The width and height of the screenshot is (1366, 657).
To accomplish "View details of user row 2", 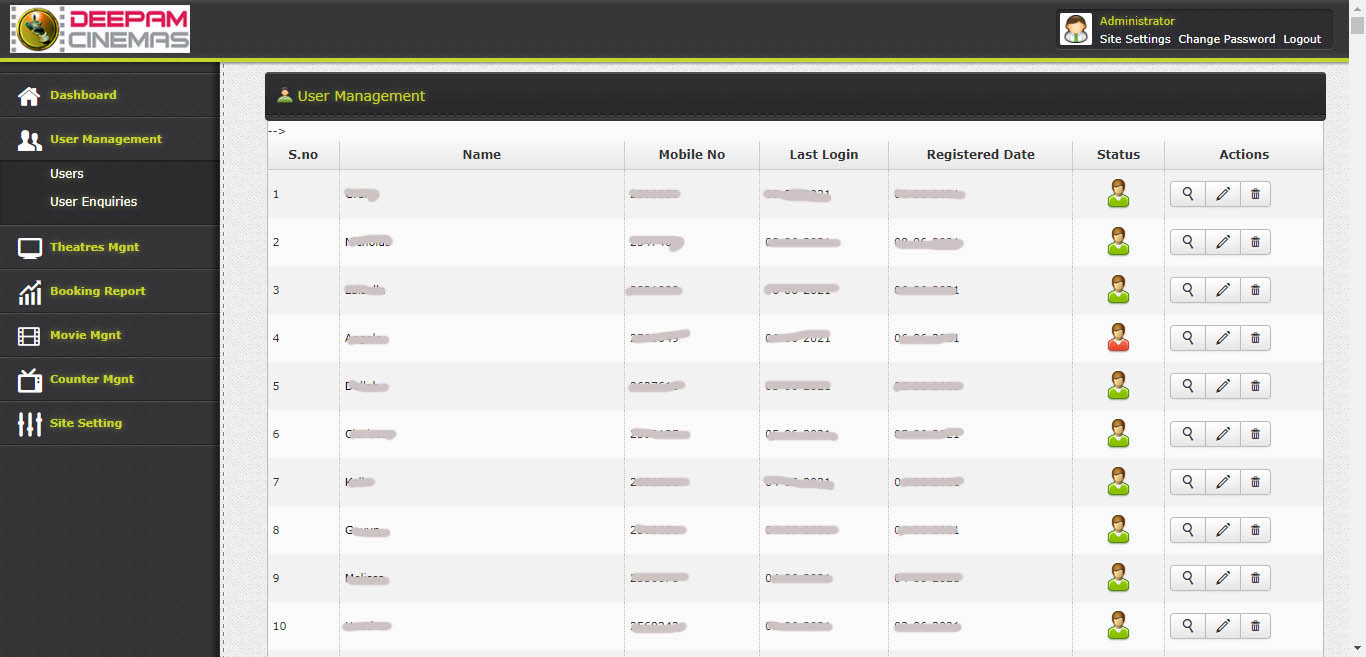I will click(x=1188, y=242).
